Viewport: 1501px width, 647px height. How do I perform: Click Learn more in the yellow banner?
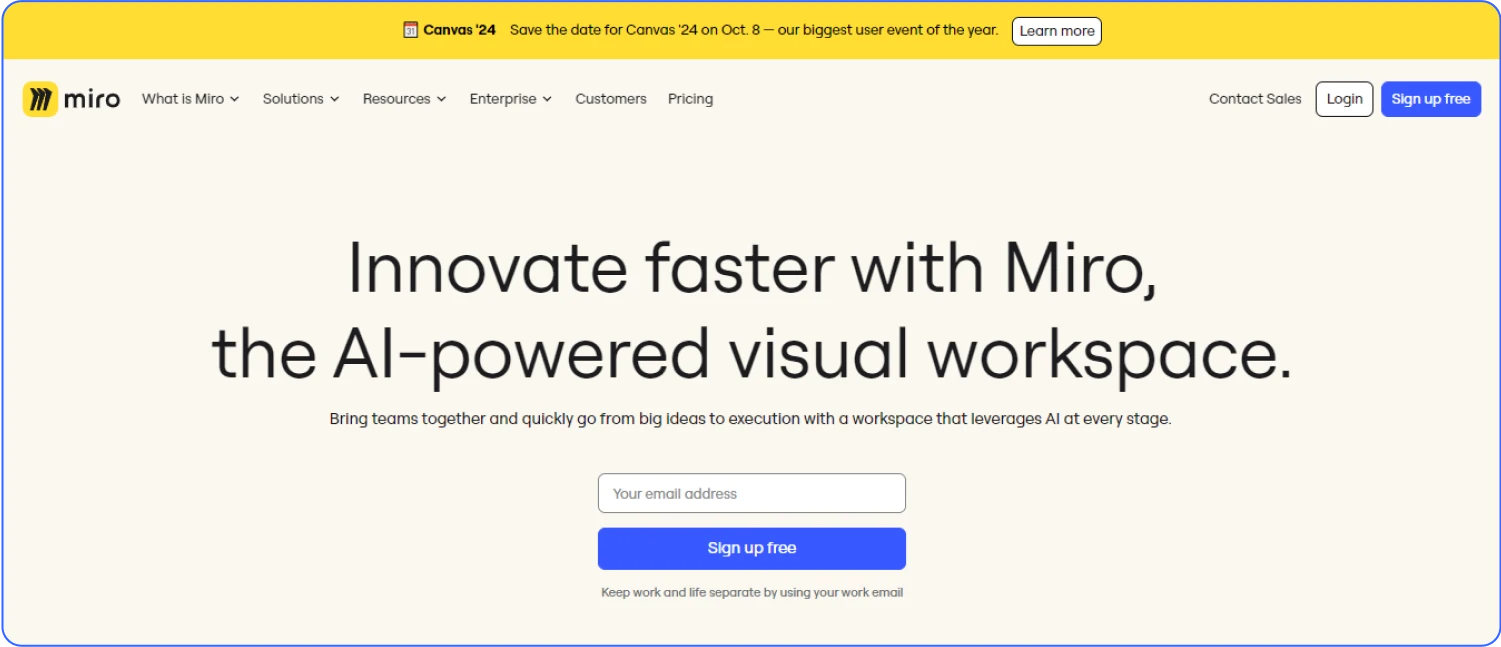tap(1057, 31)
